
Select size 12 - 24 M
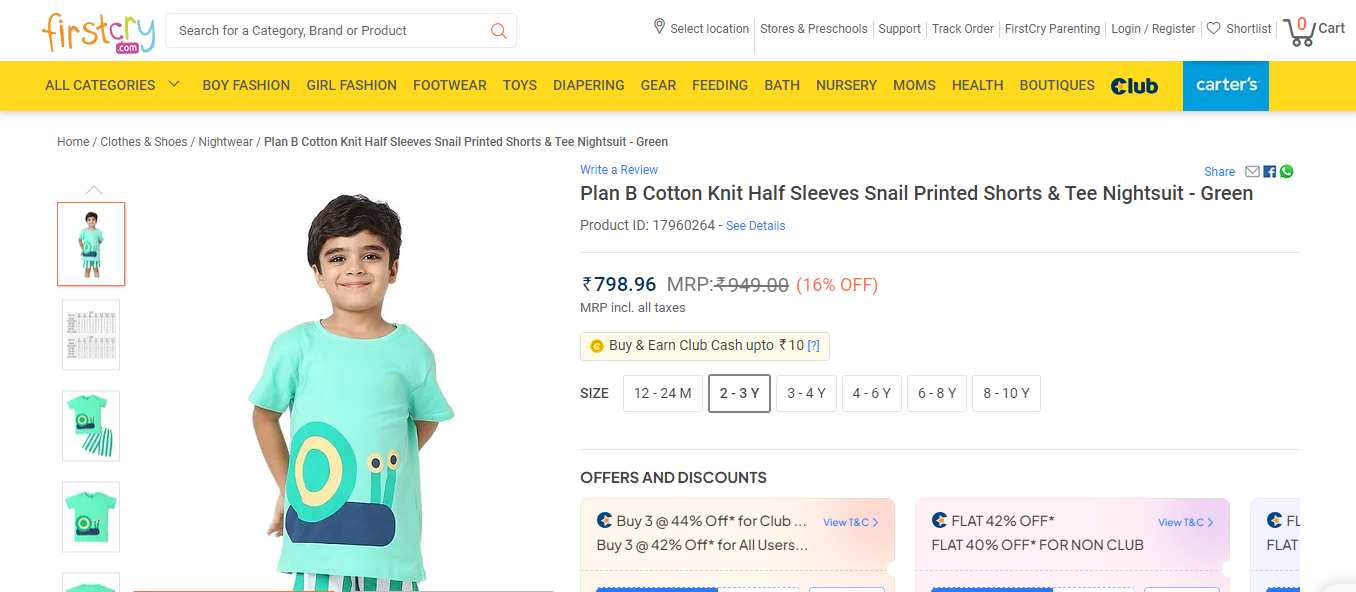point(662,393)
